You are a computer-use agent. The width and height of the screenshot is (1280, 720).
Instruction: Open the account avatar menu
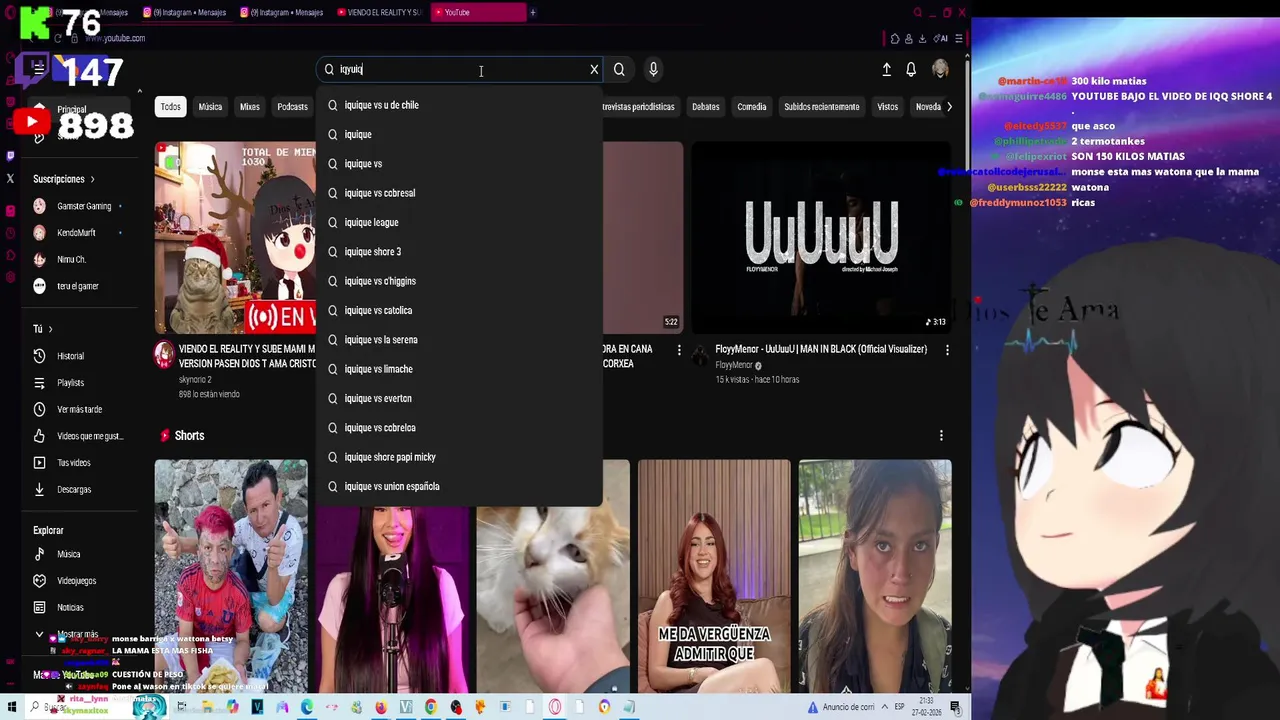940,69
